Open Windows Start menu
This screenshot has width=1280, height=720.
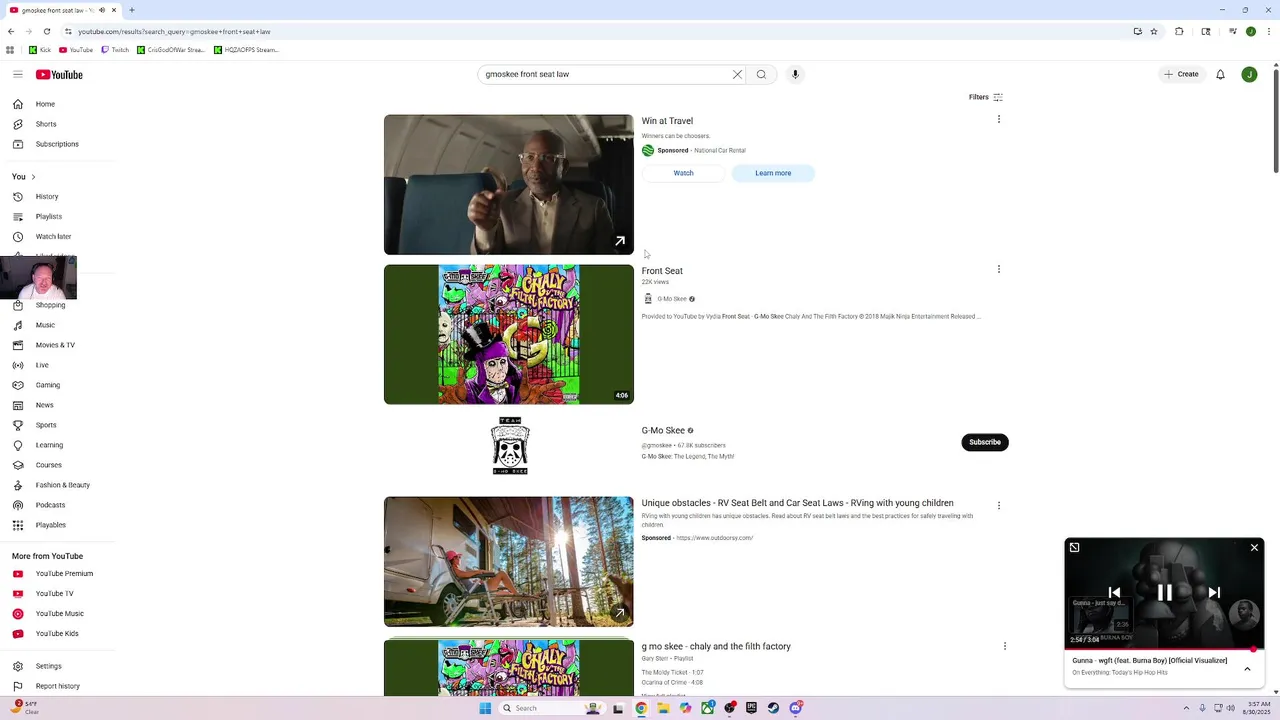coord(485,708)
